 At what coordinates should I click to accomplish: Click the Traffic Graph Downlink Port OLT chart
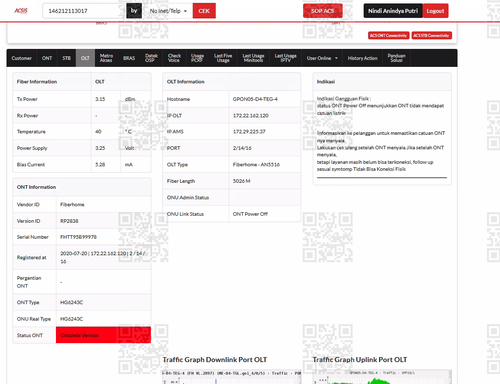coord(231,377)
